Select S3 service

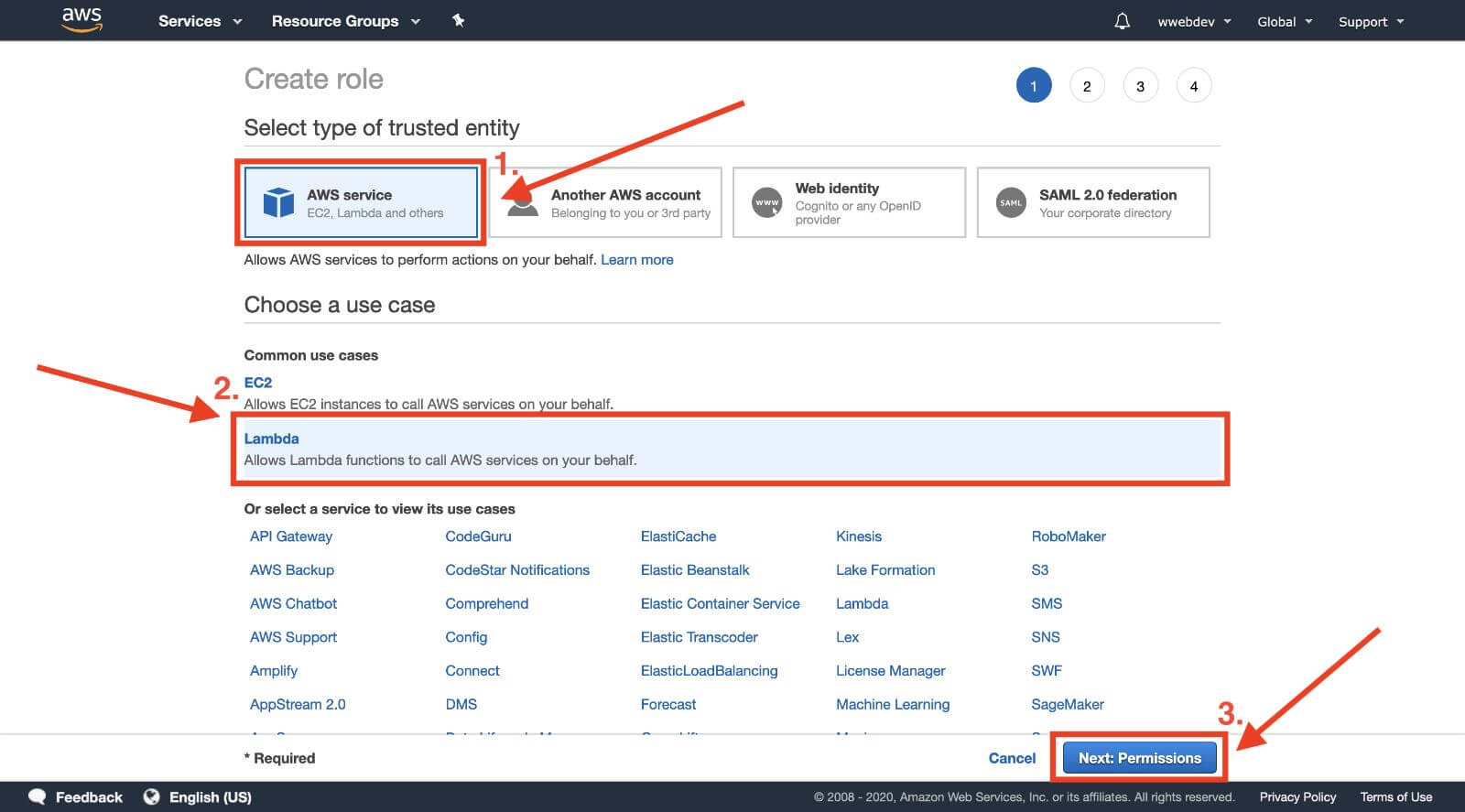click(1040, 570)
